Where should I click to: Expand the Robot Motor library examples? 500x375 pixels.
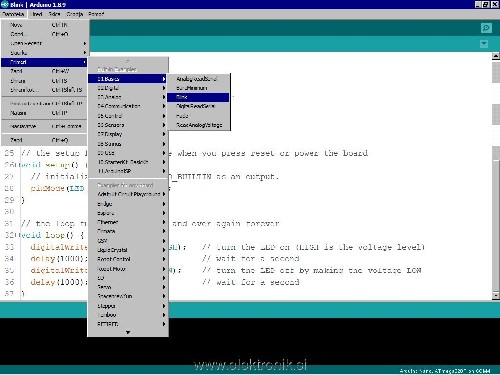point(128,269)
